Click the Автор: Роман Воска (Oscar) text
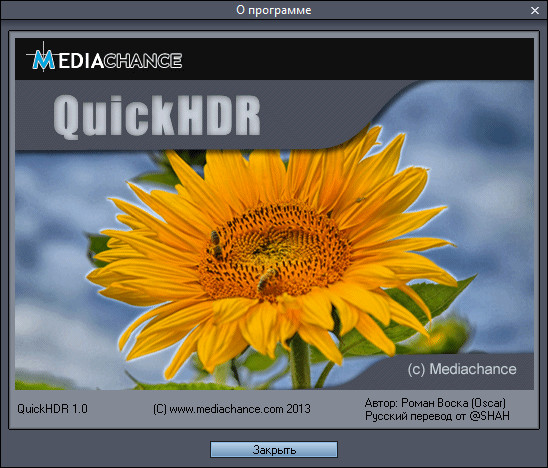 [435, 403]
